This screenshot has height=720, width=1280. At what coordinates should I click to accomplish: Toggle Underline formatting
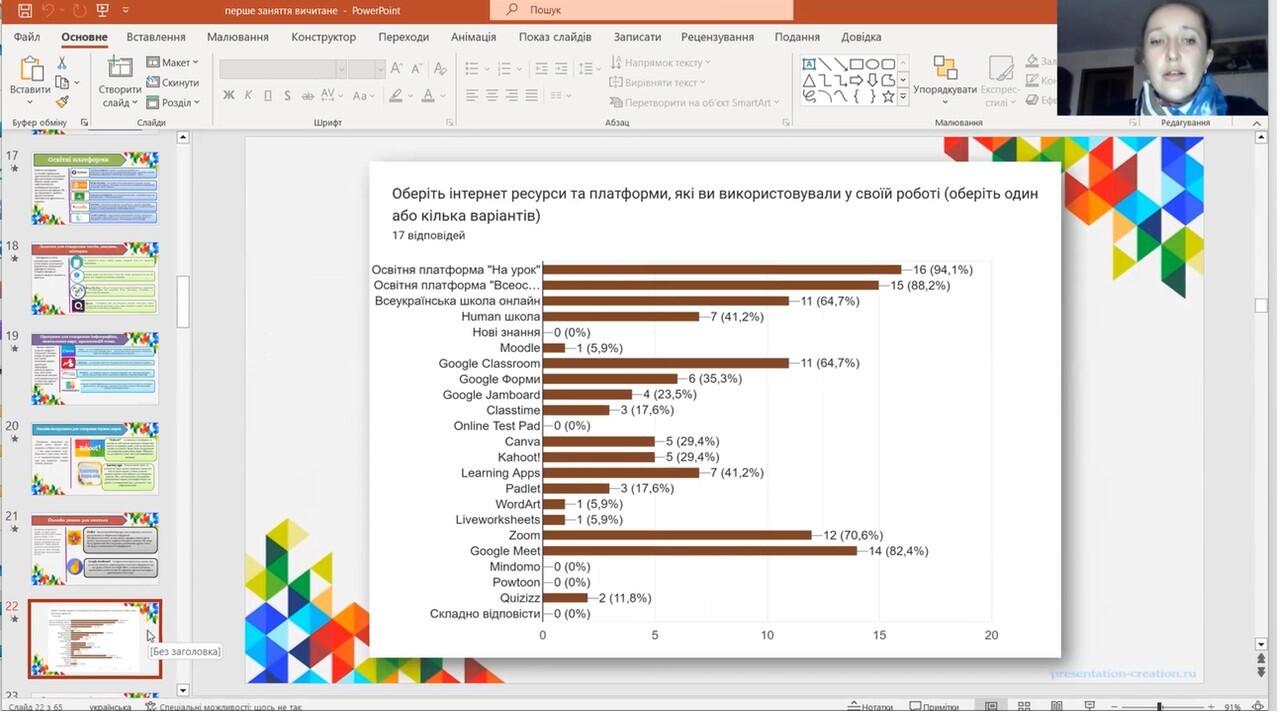[x=267, y=96]
